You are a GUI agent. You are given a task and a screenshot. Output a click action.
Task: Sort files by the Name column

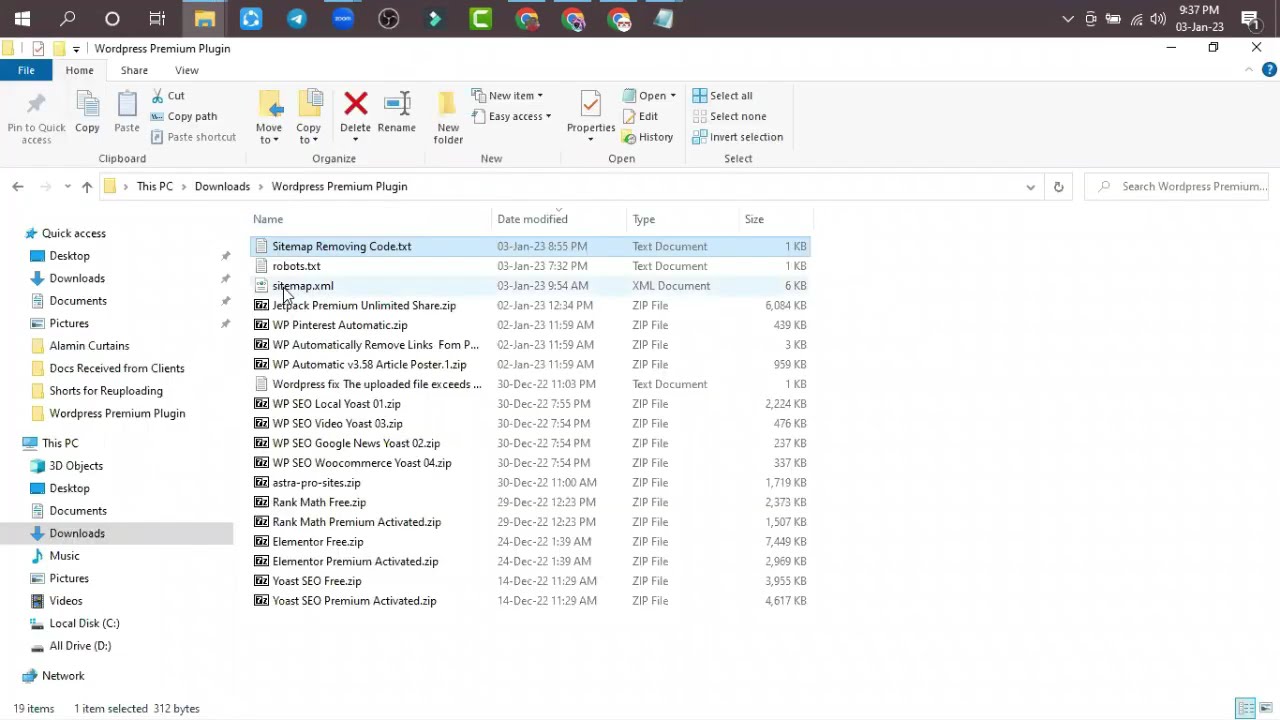click(x=268, y=219)
